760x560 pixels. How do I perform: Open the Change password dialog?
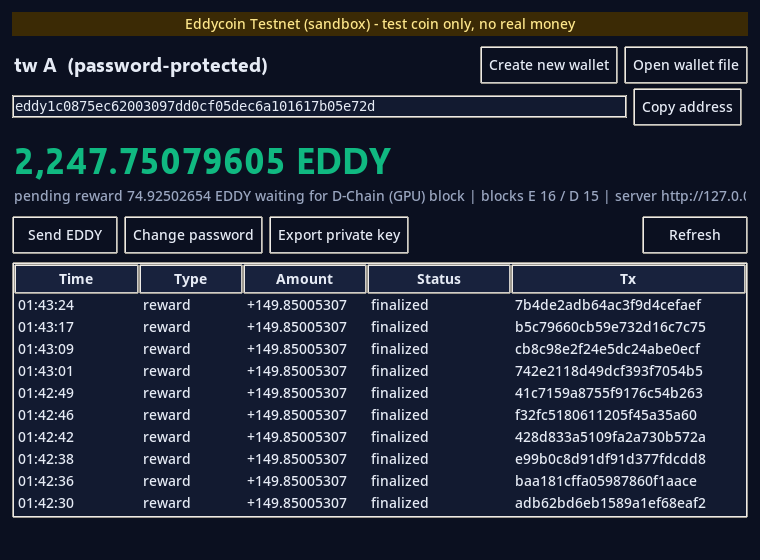point(193,235)
